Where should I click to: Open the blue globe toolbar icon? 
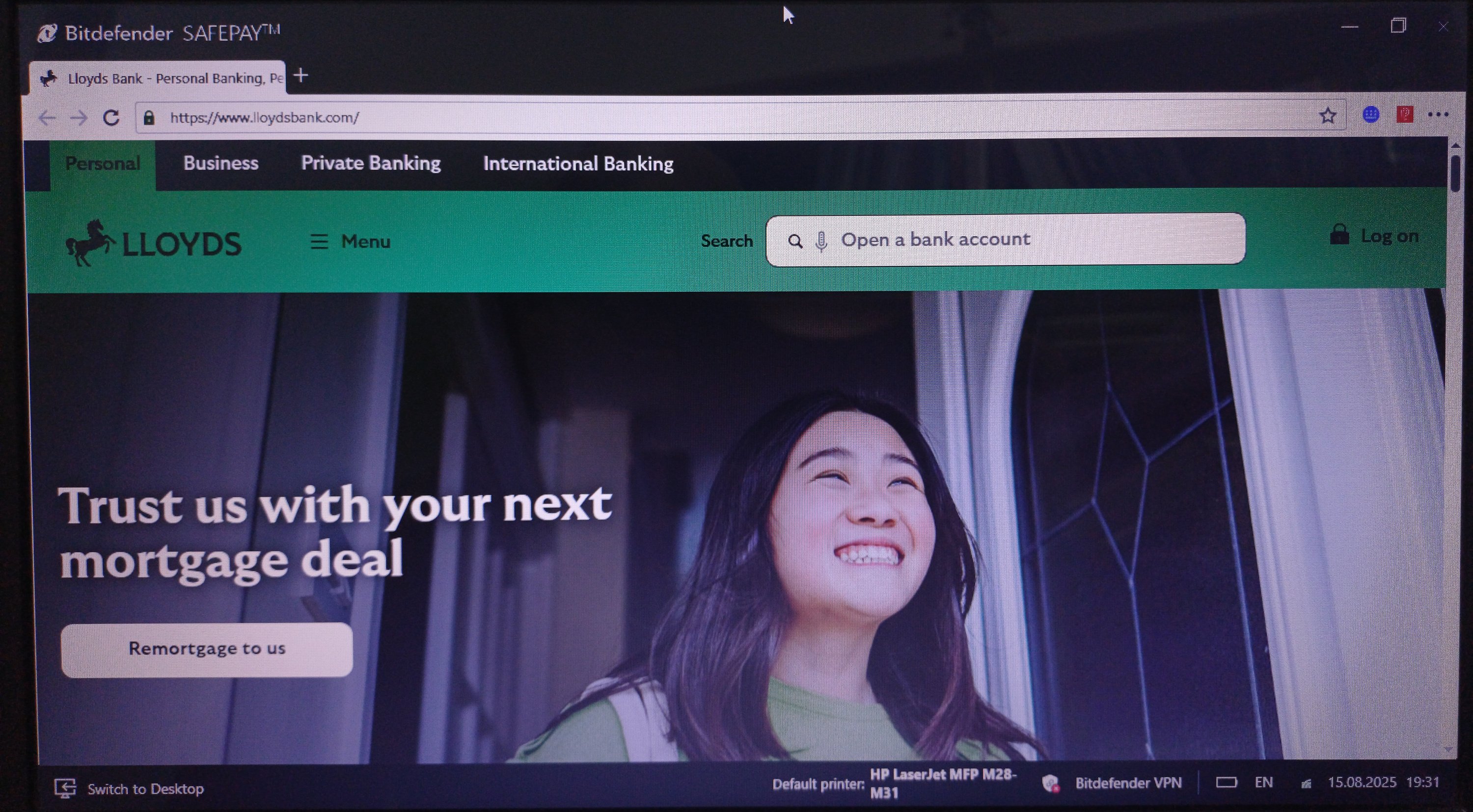click(1371, 115)
